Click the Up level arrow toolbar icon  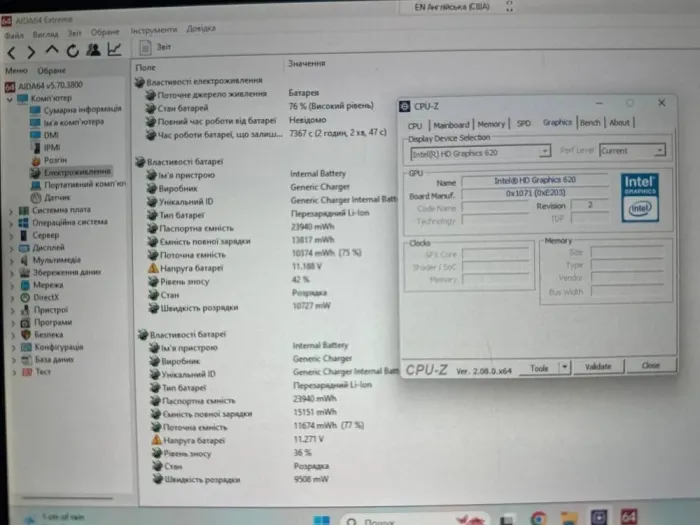pos(52,51)
